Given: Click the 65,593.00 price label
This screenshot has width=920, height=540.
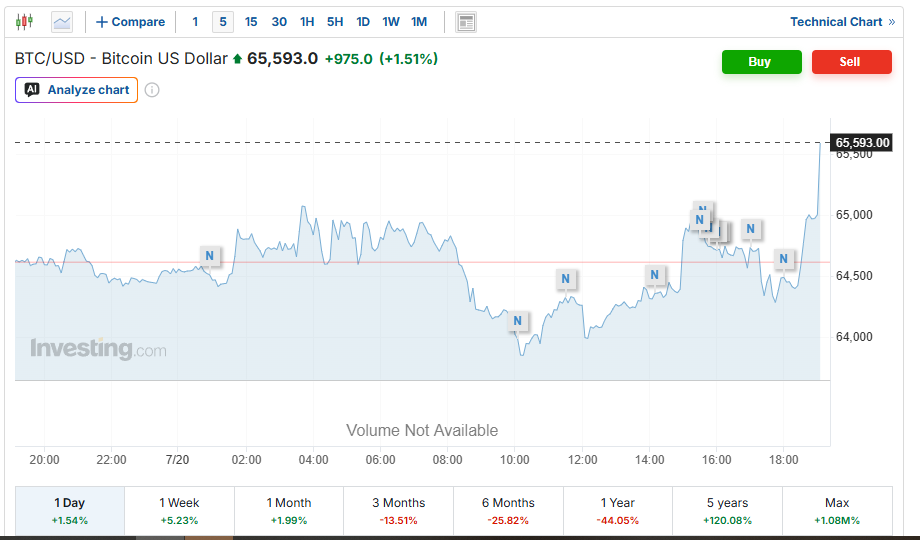Looking at the screenshot, I should point(861,143).
